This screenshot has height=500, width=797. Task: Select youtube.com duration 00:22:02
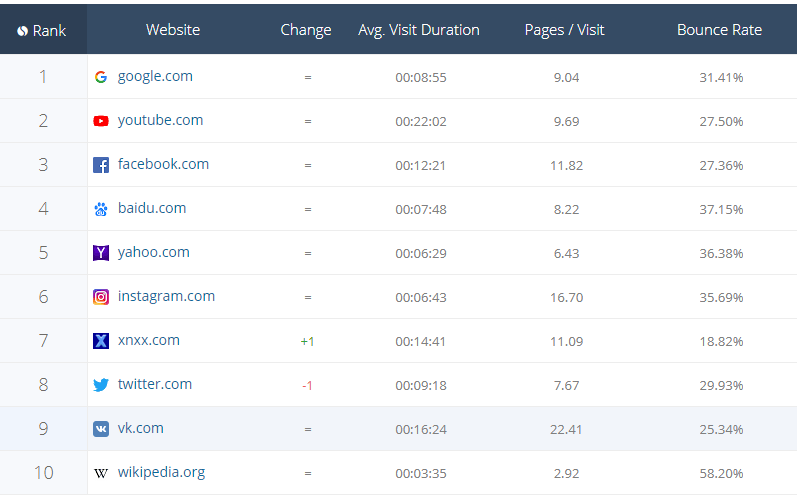coord(421,122)
